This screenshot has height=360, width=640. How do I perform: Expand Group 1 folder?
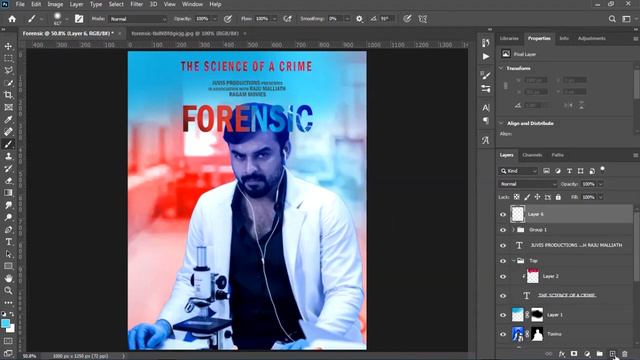pyautogui.click(x=513, y=230)
